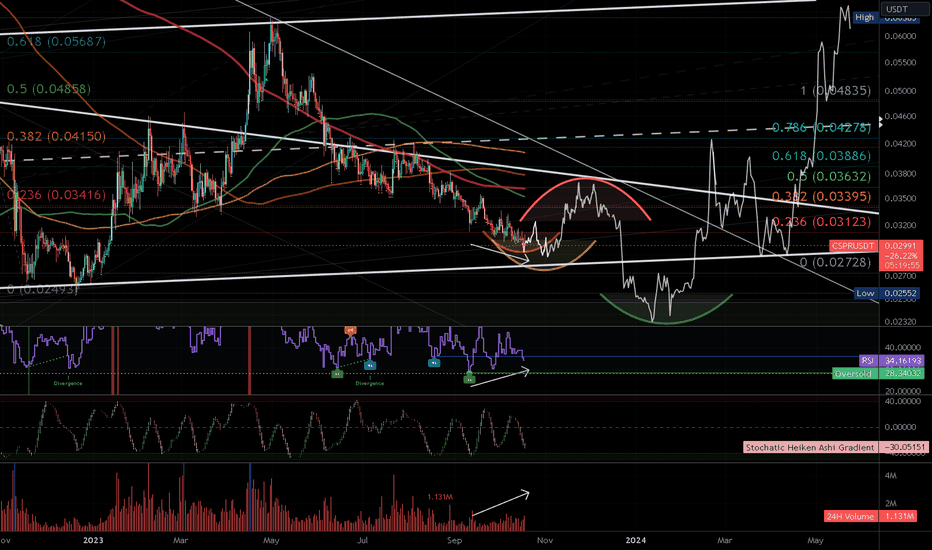The width and height of the screenshot is (932, 550).
Task: Select Fibonacci level 0.5 (0.04858)
Action: point(49,89)
